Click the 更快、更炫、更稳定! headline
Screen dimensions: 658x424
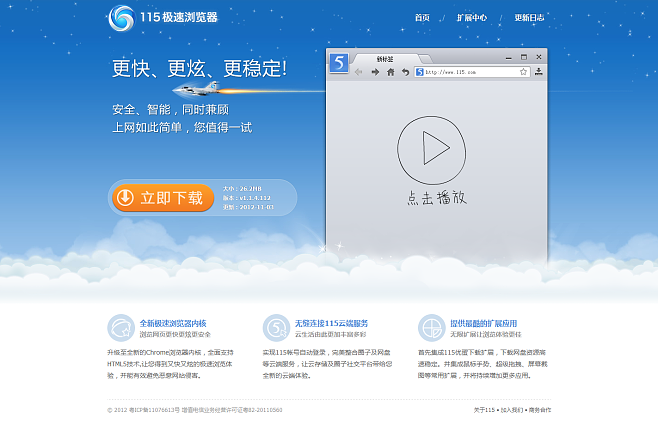click(200, 68)
